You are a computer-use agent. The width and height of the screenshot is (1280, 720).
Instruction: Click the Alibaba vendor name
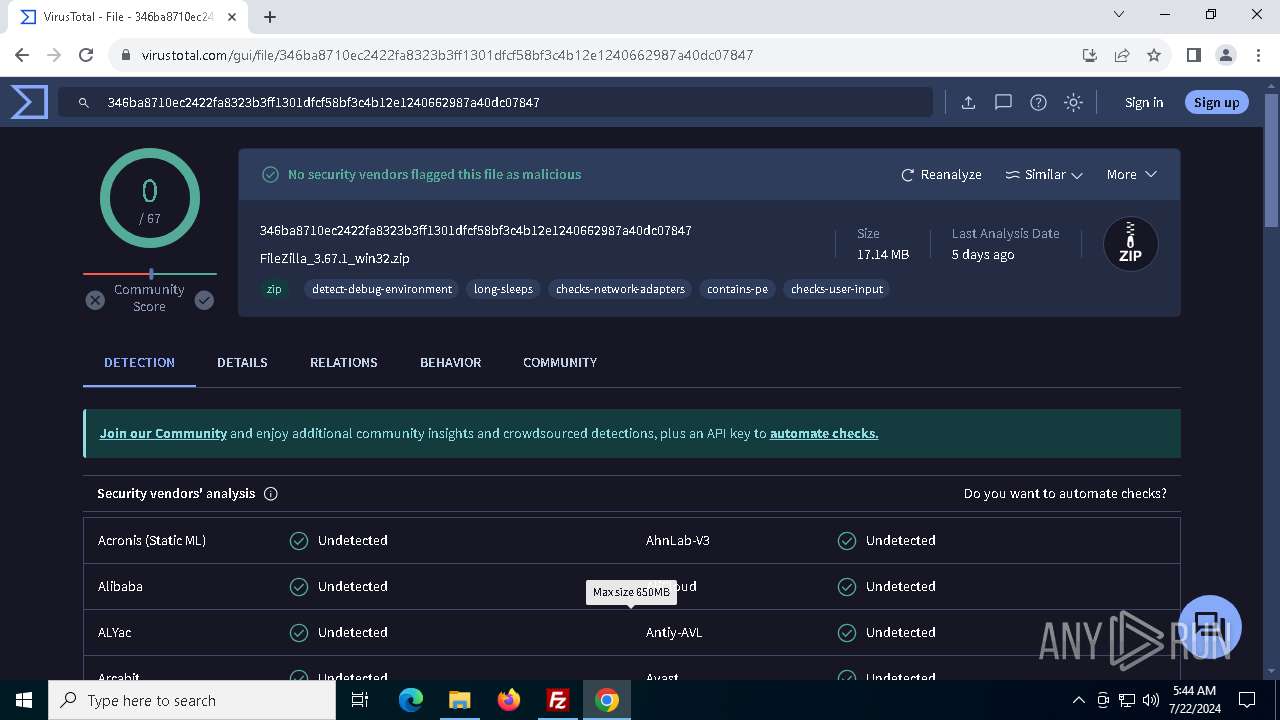[120, 586]
